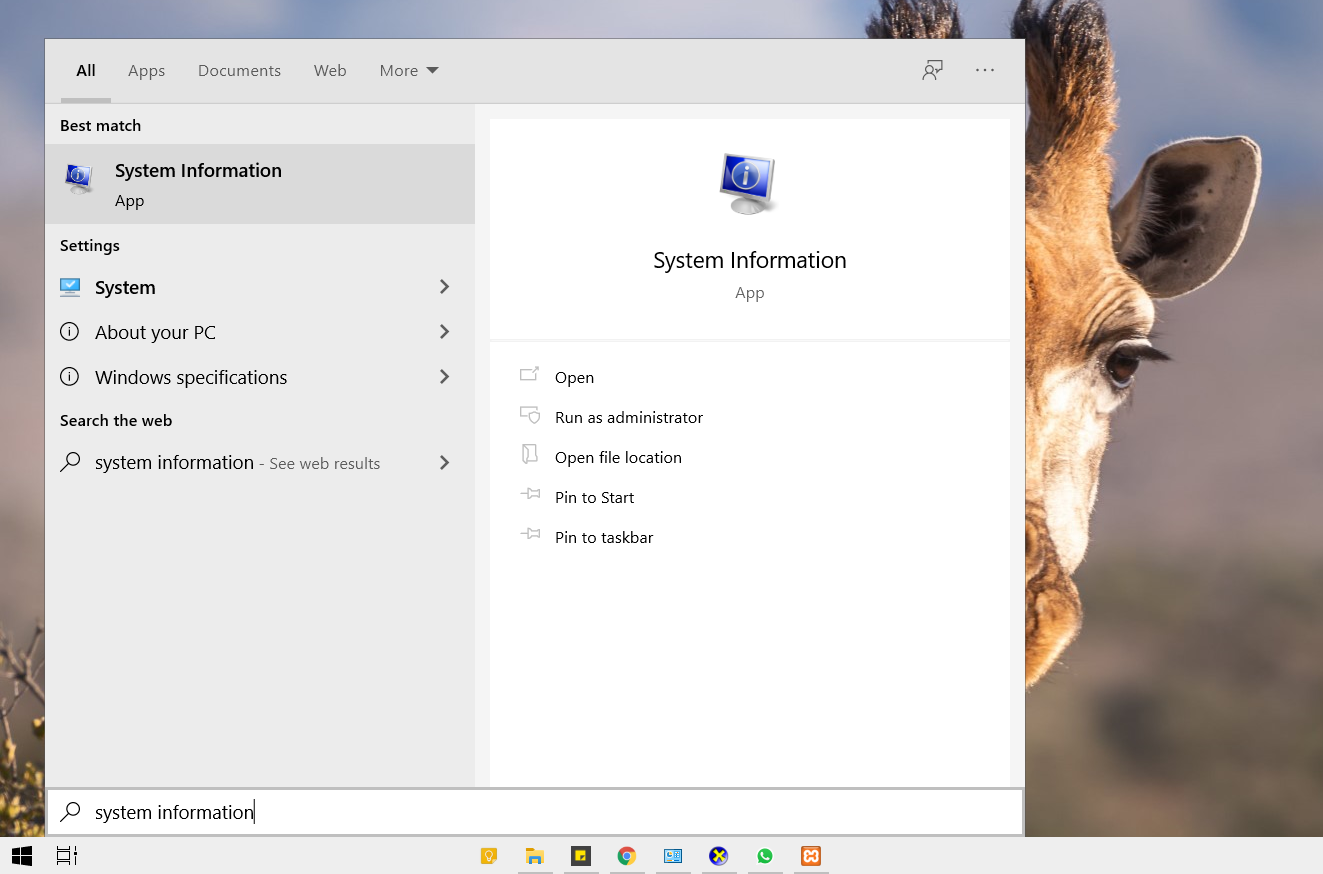
Task: Open File Explorer from the taskbar
Action: [x=535, y=856]
